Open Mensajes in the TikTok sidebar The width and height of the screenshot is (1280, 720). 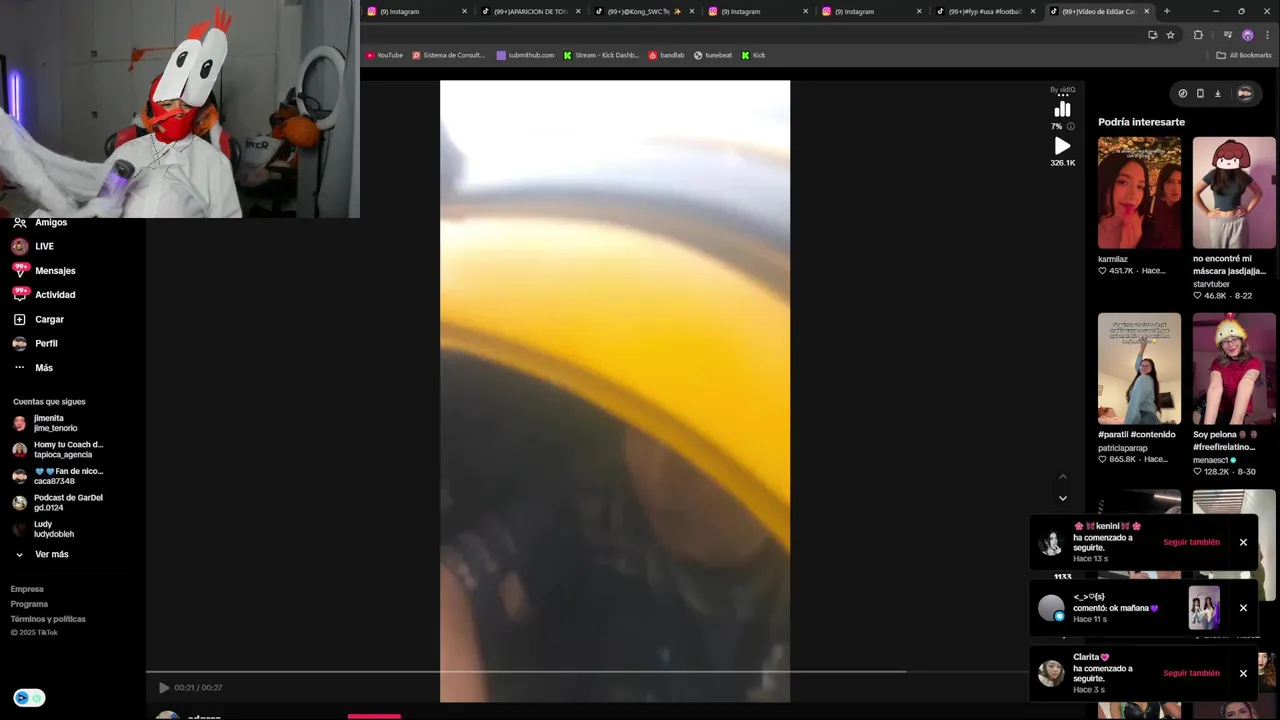point(44,270)
